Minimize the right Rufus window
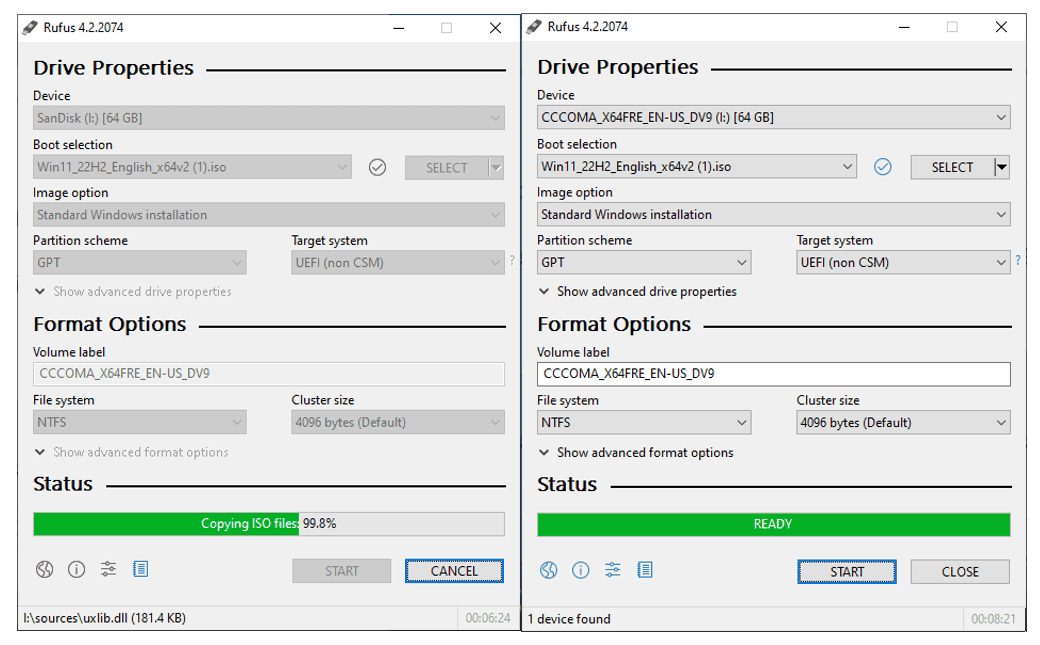1040x645 pixels. tap(904, 27)
